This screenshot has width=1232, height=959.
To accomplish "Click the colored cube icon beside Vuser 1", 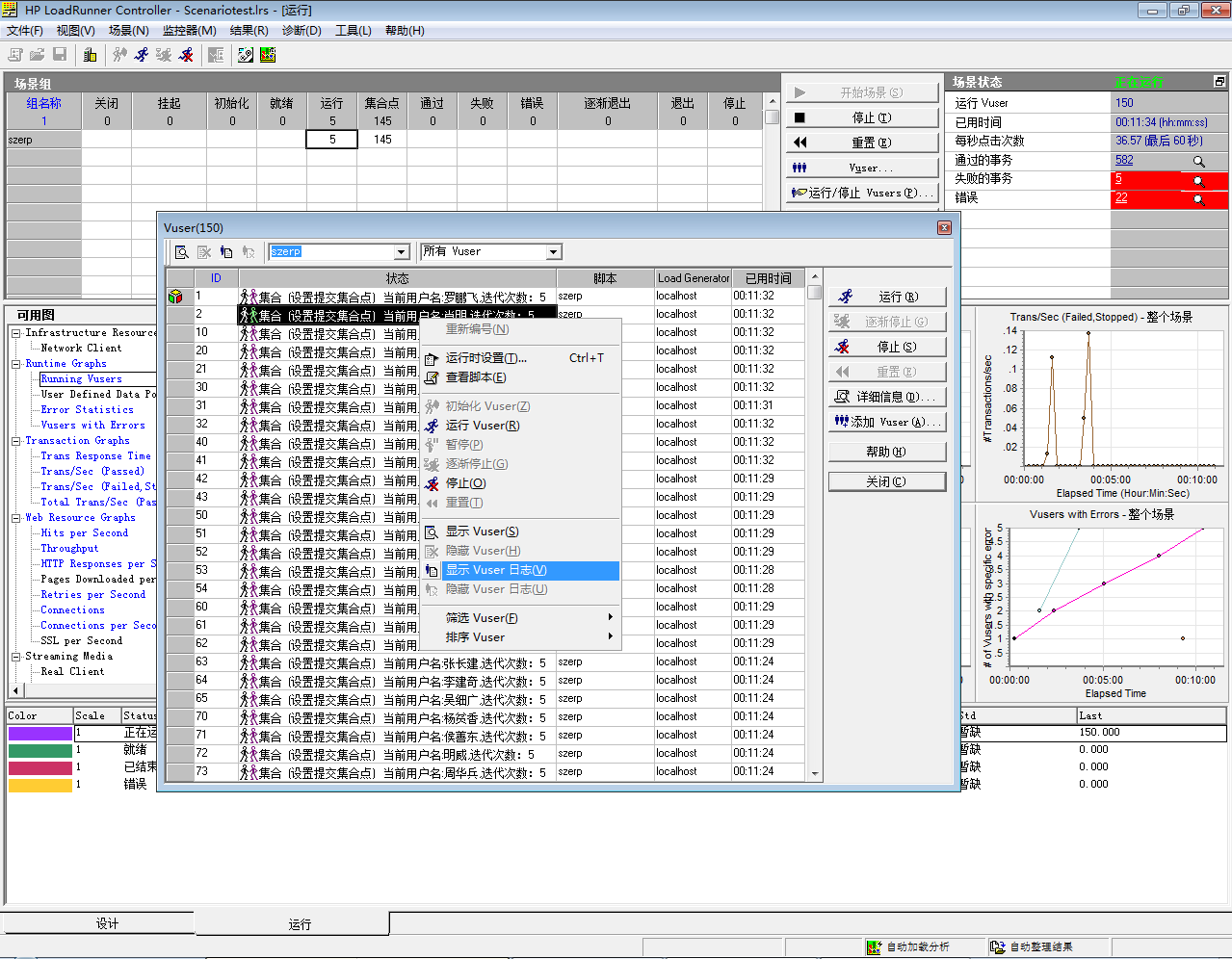I will point(175,297).
